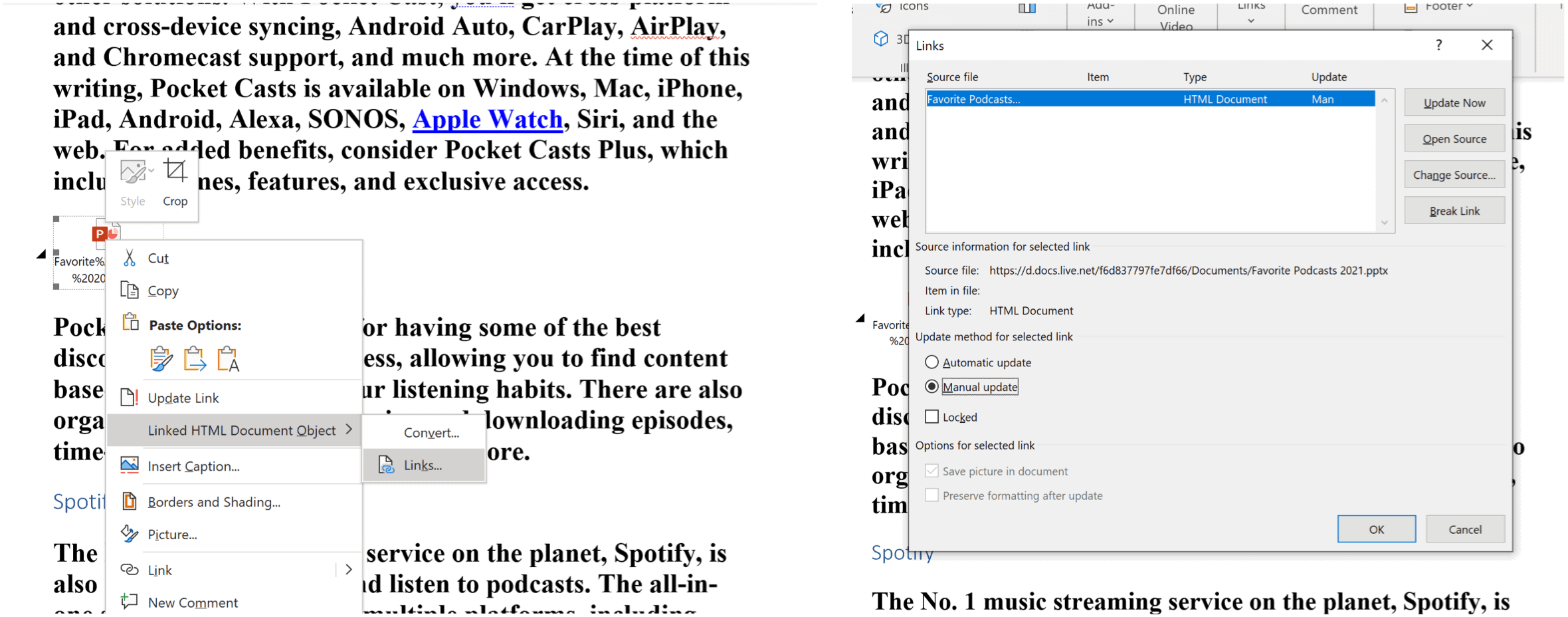Toggle the Locked checkbox
This screenshot has height=617, width=1568.
(x=932, y=417)
